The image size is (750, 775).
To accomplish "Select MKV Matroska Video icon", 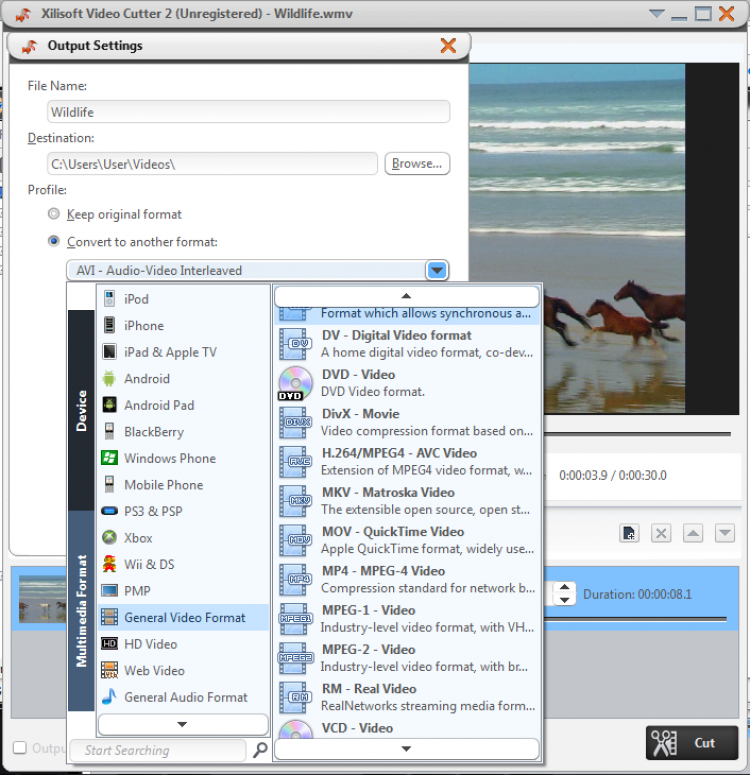I will click(x=295, y=501).
